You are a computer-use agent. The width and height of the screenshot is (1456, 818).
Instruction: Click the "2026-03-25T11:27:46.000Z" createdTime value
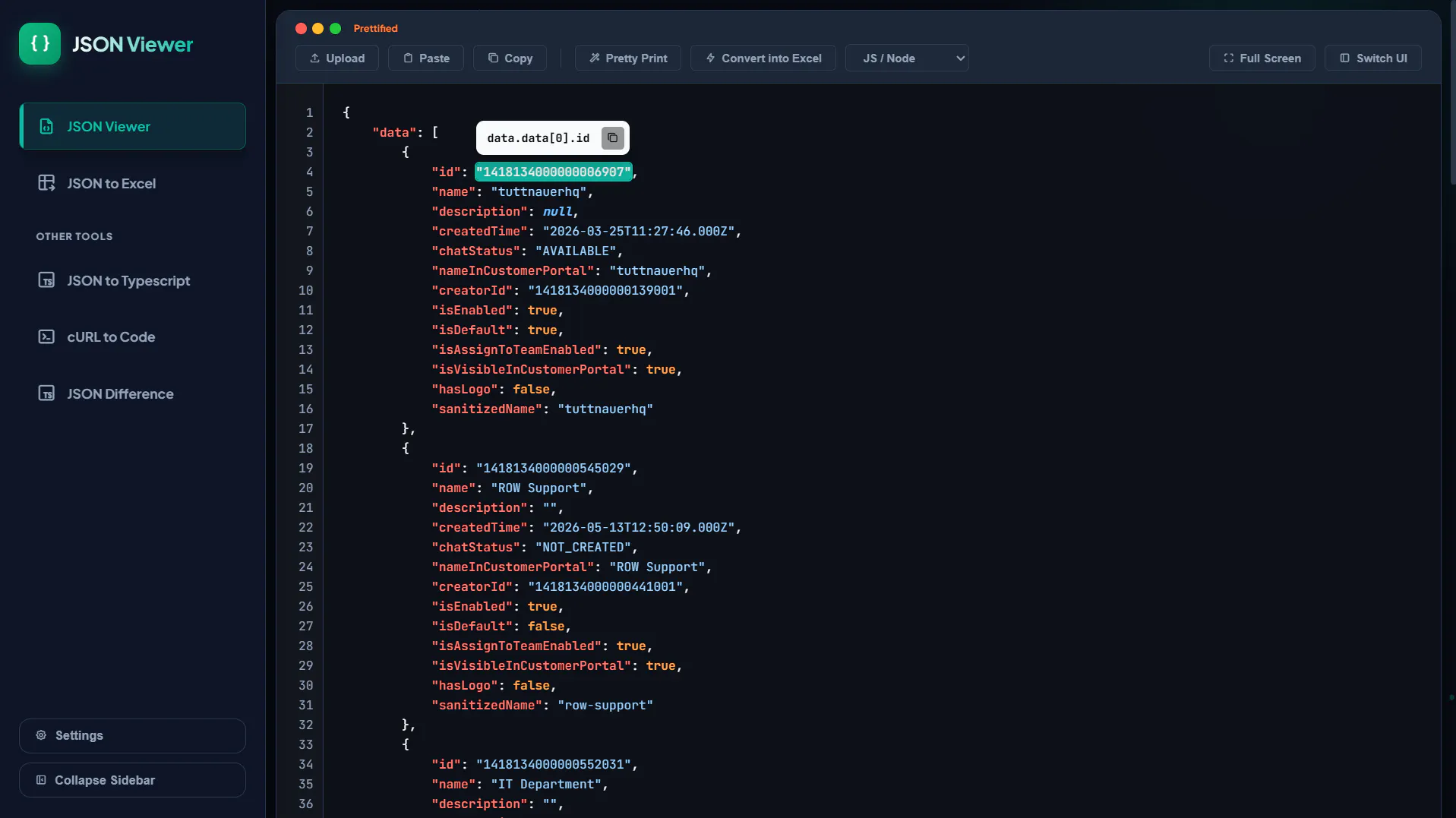click(x=639, y=231)
